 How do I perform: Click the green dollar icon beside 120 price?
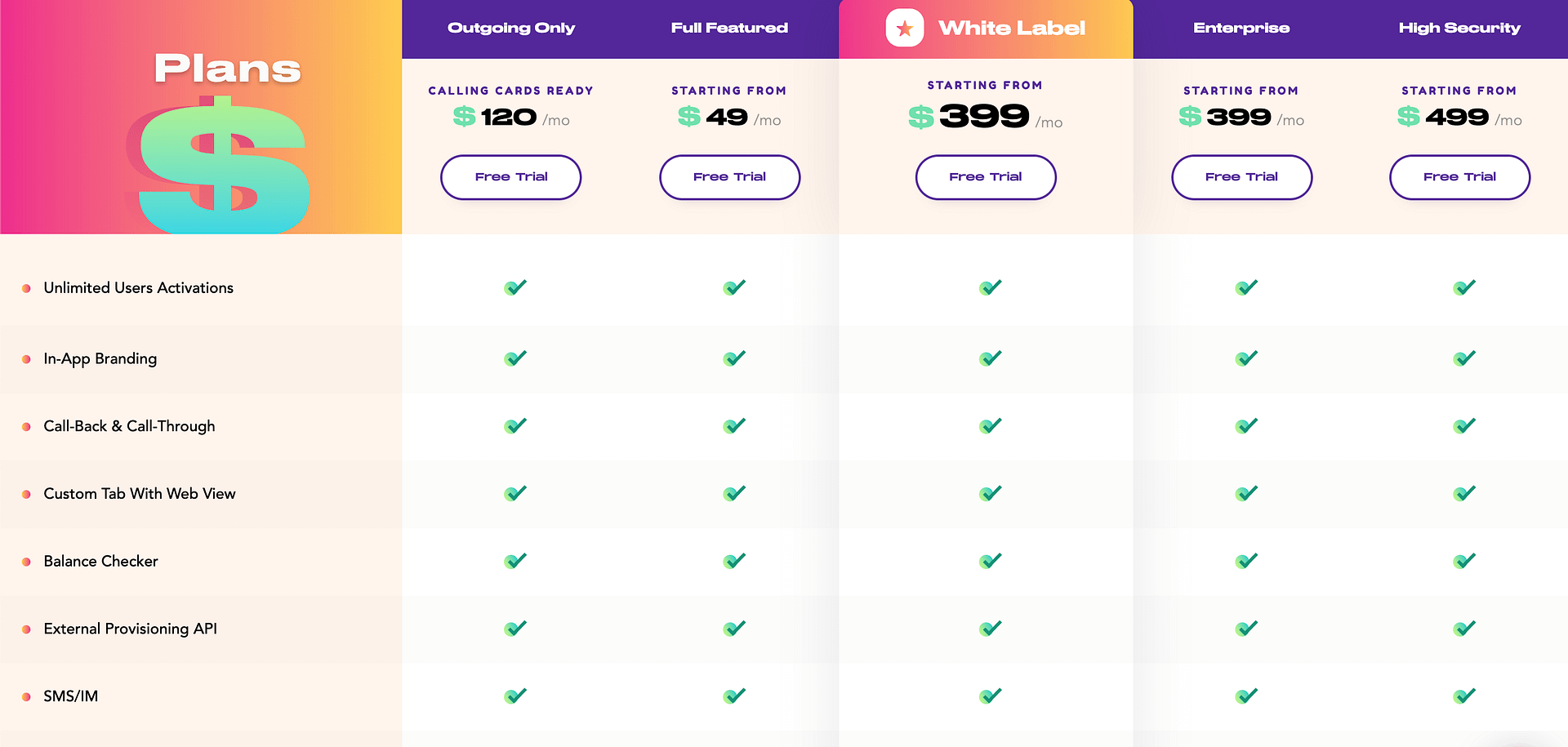465,117
